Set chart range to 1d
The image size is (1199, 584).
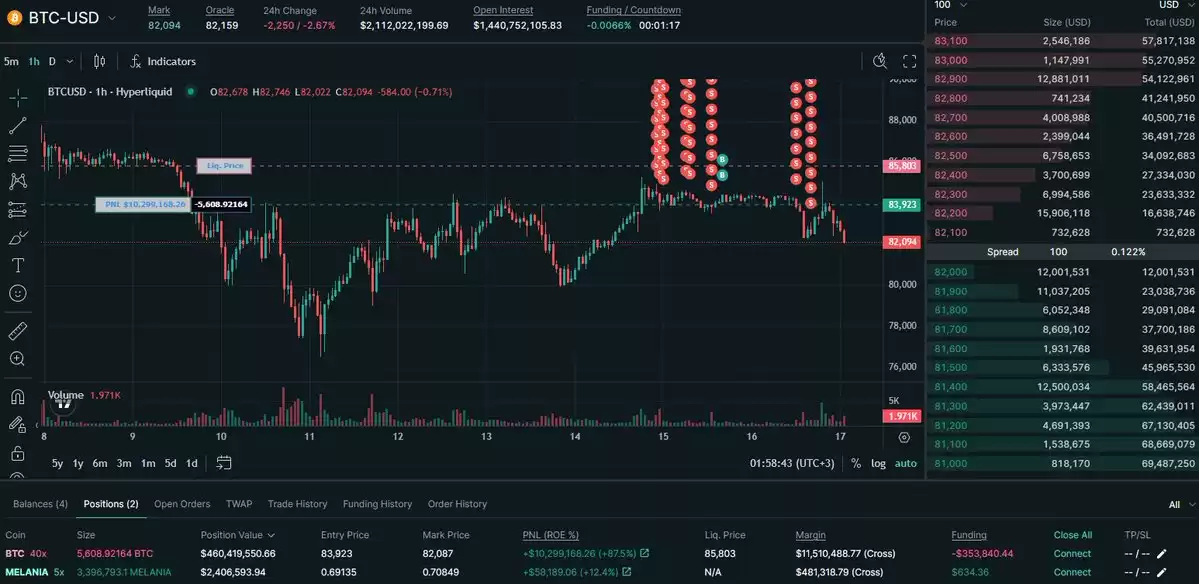[x=192, y=463]
